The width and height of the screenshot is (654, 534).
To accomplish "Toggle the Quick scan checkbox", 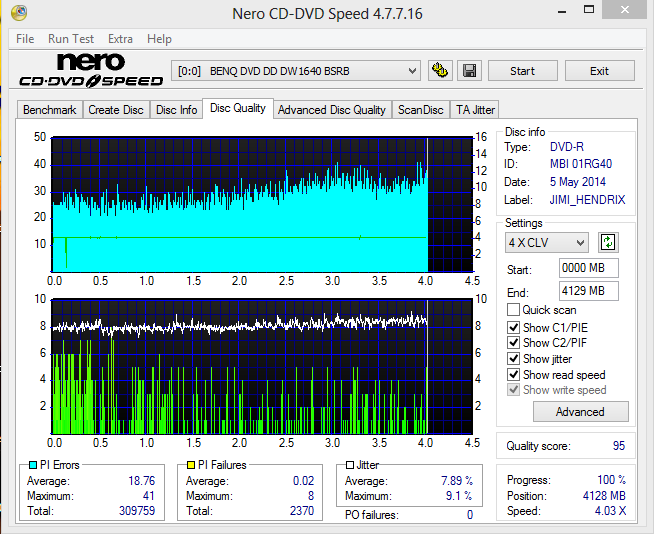I will [x=513, y=310].
